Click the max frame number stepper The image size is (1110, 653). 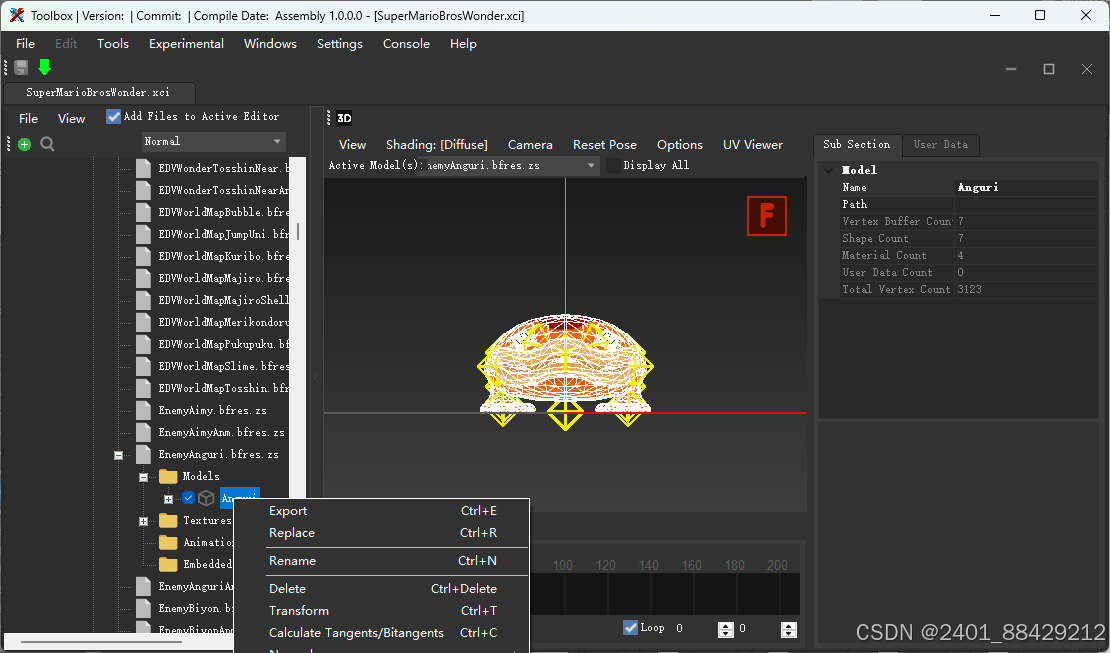pos(789,629)
